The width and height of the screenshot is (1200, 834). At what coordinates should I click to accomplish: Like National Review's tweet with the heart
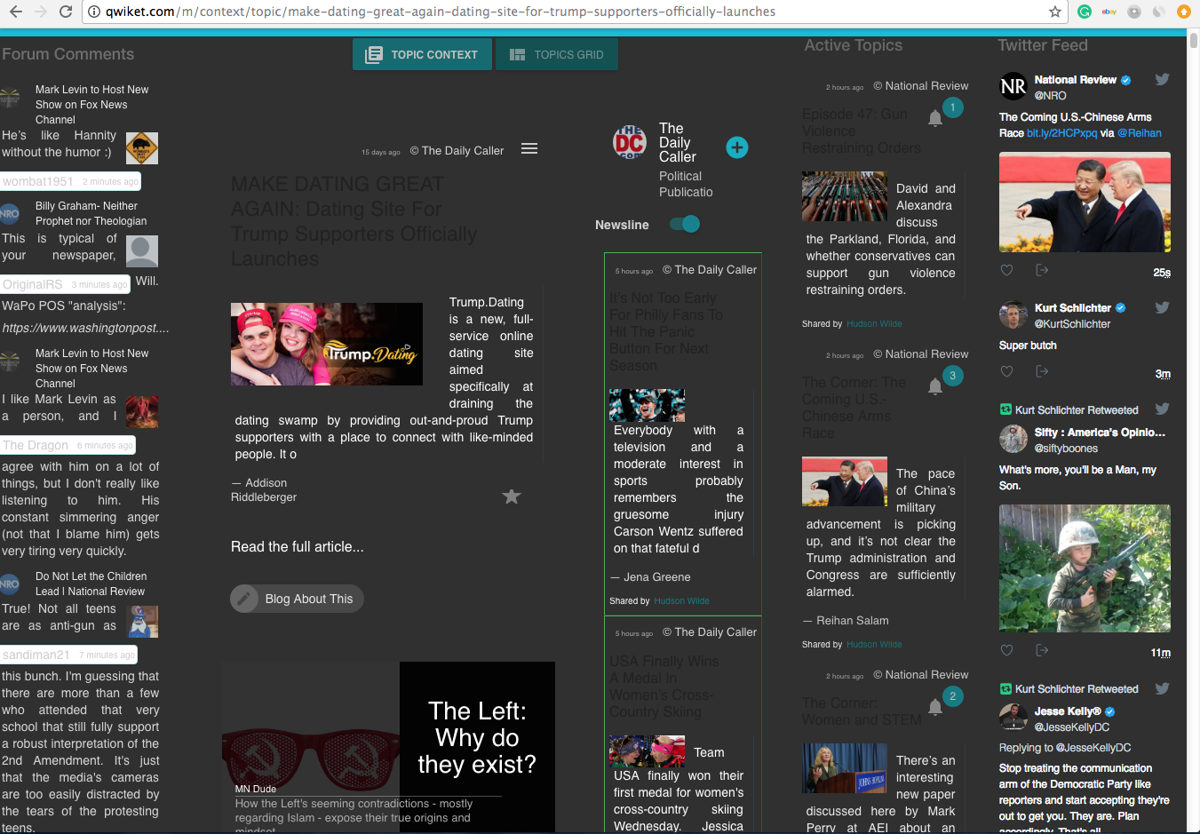point(1007,270)
